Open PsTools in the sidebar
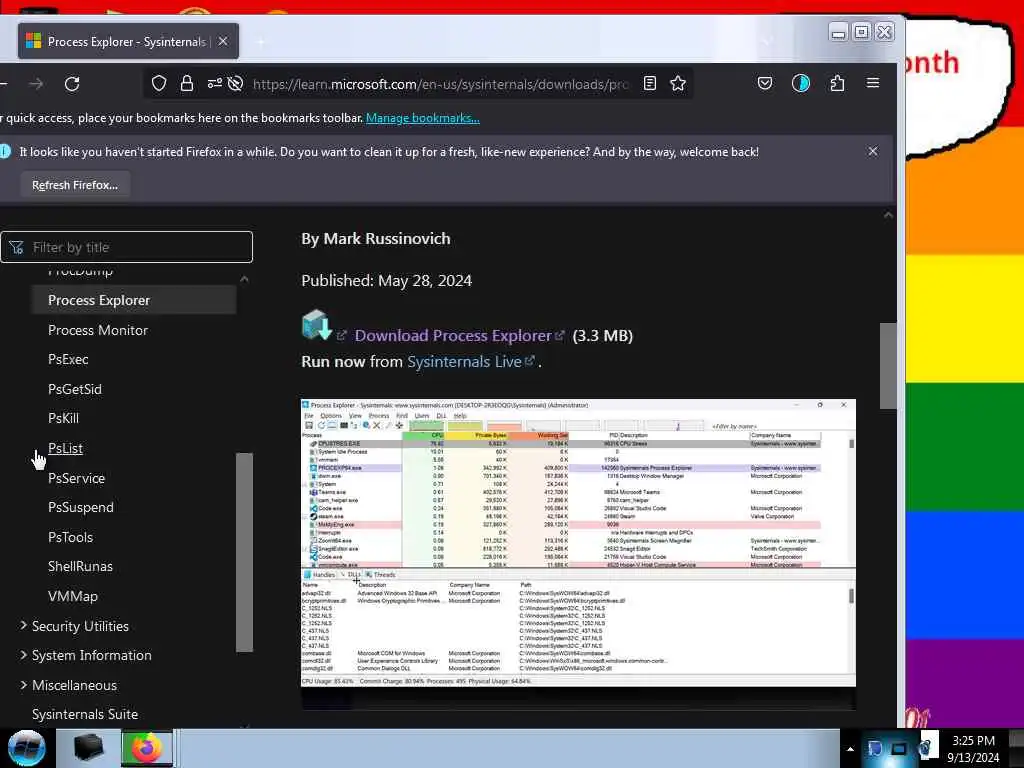The image size is (1024, 768). [71, 537]
